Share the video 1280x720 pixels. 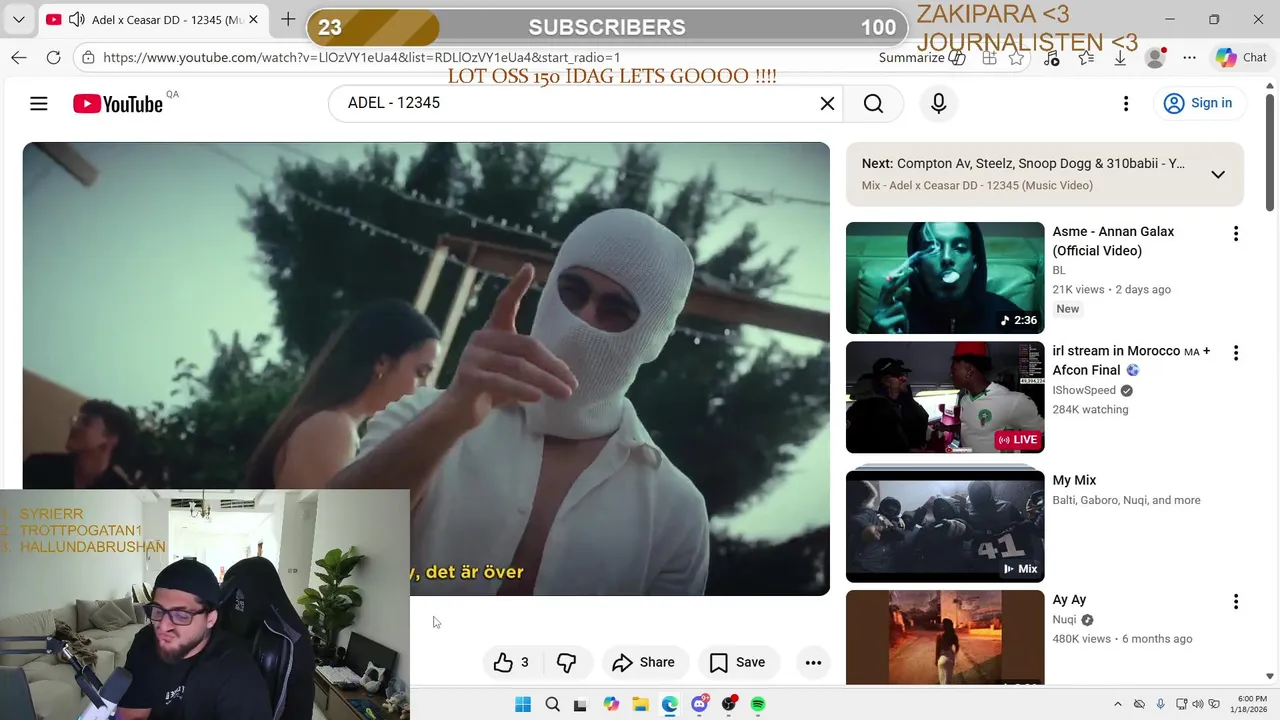644,662
